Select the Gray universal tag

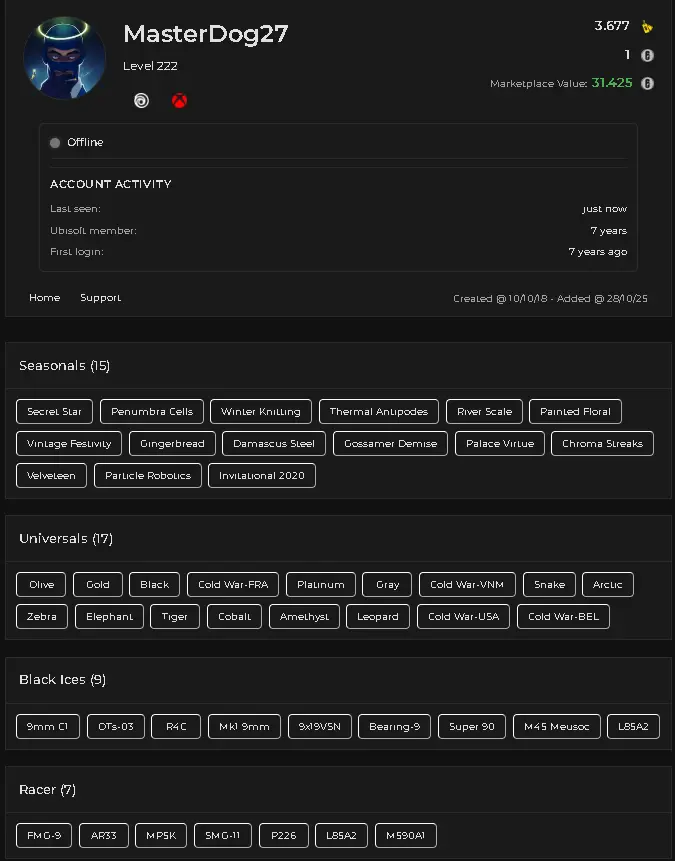(x=387, y=584)
